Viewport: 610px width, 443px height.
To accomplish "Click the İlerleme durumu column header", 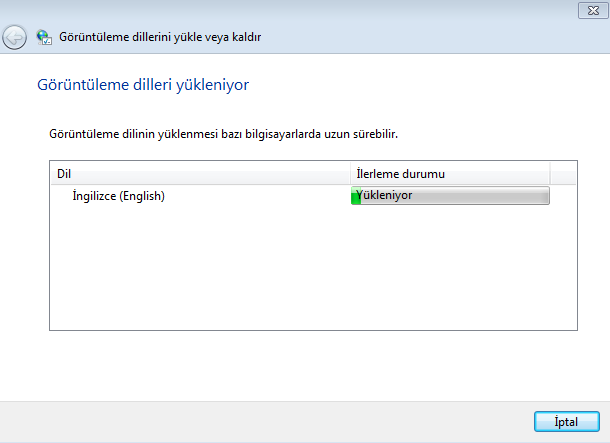I will (x=450, y=174).
